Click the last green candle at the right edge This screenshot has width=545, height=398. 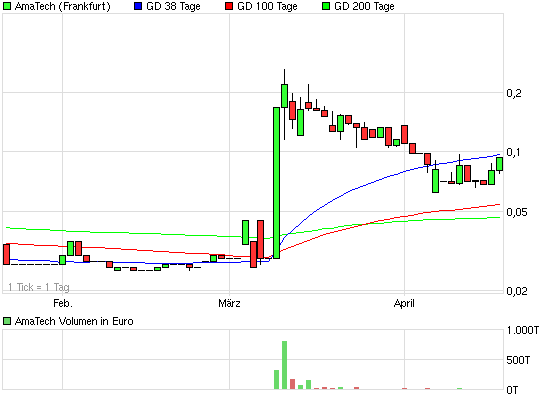pos(499,164)
